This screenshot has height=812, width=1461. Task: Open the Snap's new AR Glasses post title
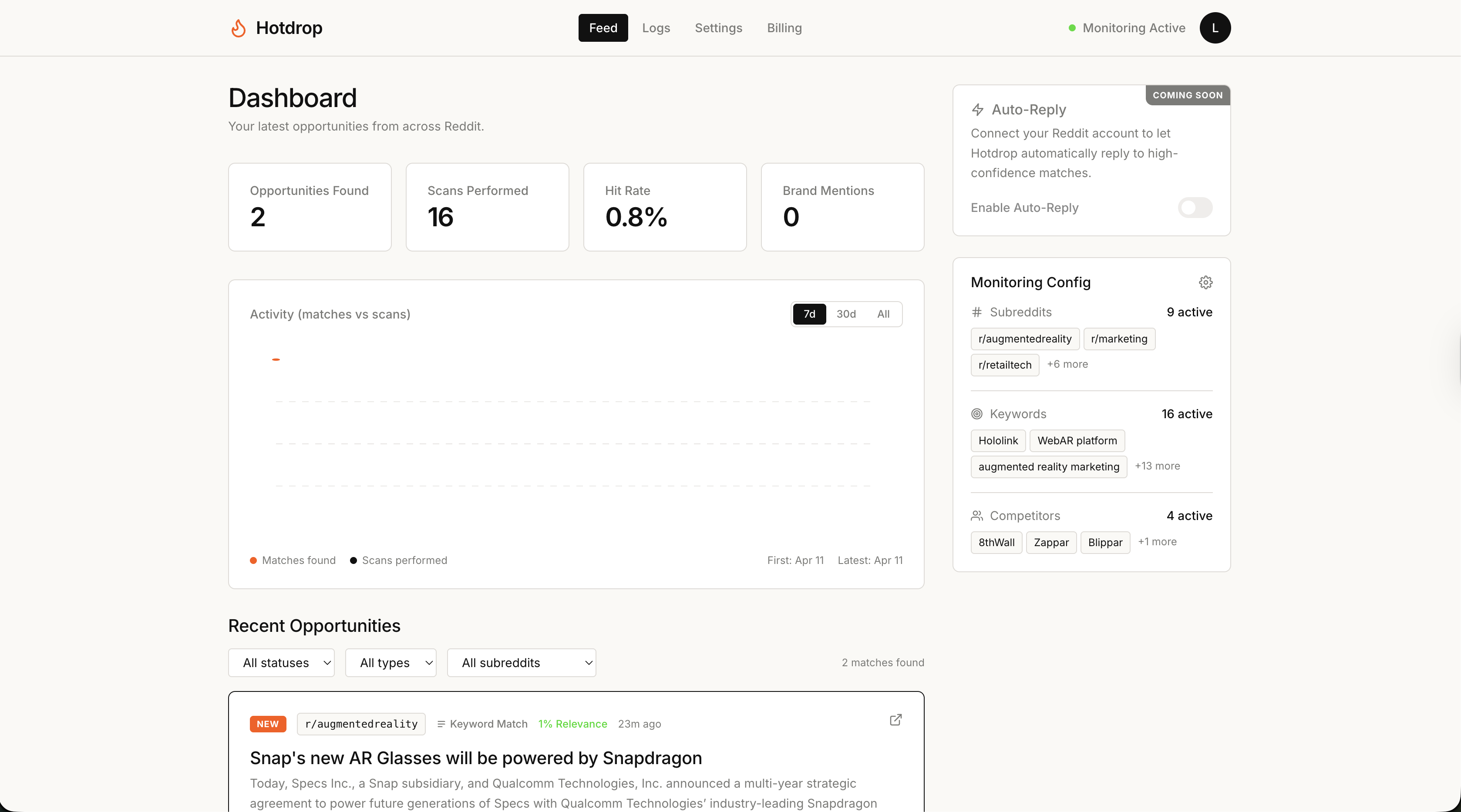point(476,758)
